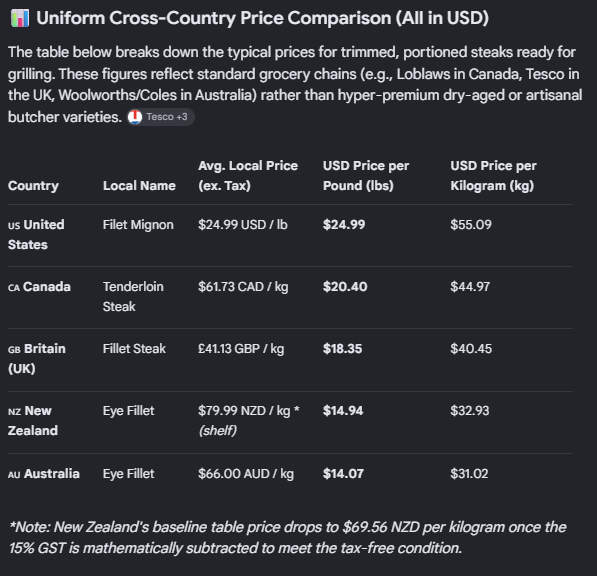Select the Tenderloin Steak cell for Canada
597x576 pixels.
pos(133,297)
